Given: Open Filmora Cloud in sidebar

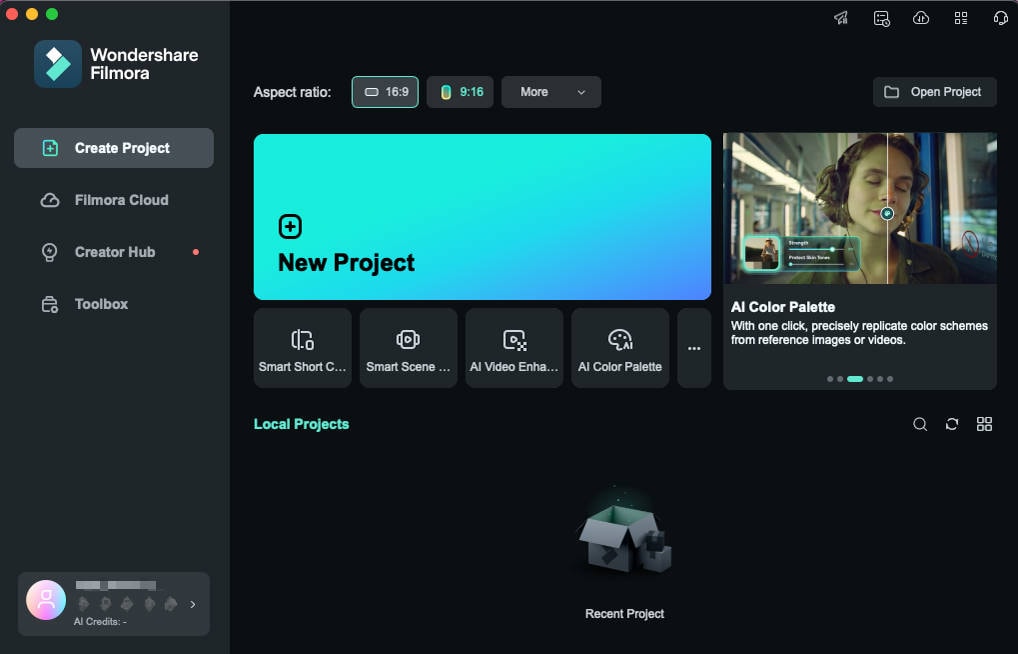Looking at the screenshot, I should coord(114,200).
